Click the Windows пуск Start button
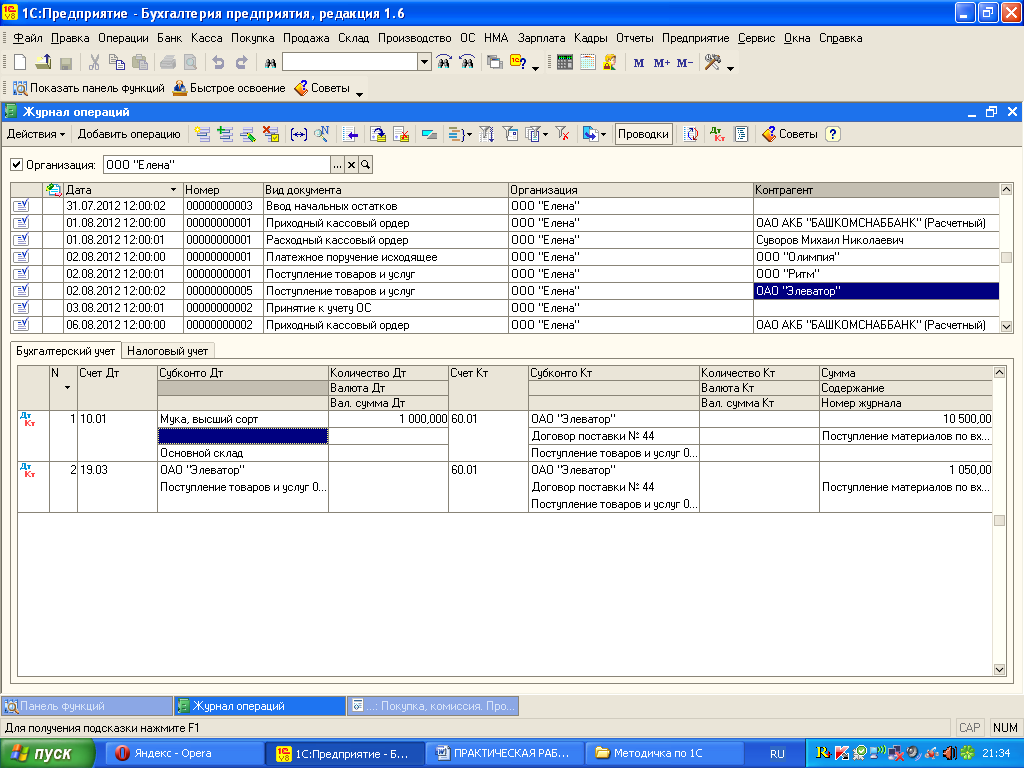Image resolution: width=1024 pixels, height=768 pixels. click(x=47, y=753)
